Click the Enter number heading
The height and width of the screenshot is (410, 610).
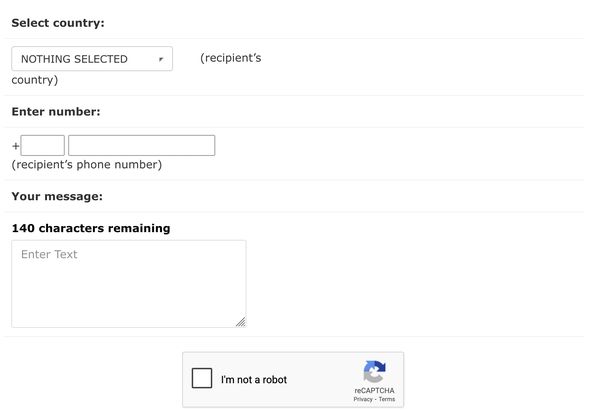[56, 112]
